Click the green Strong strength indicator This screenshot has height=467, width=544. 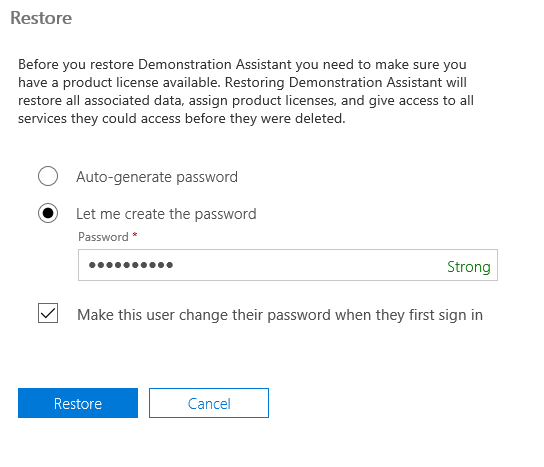[x=469, y=266]
